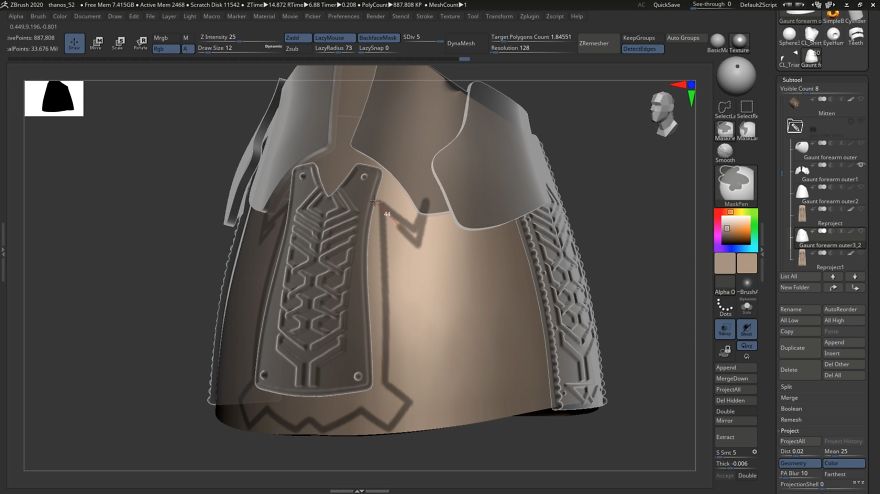Expand the Boolean section
The image size is (880, 494).
[x=791, y=409]
